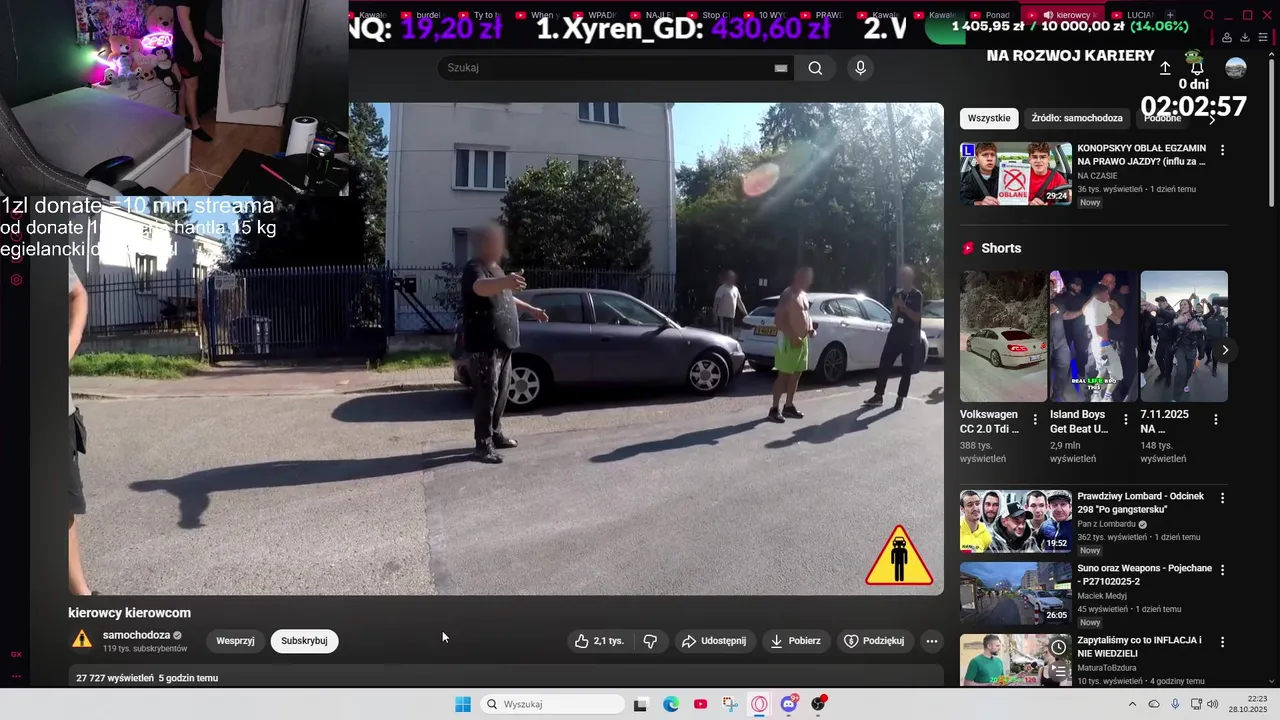
Task: Open the KONOPSKYY OBLAŁ EGZAMIN video thumbnail
Action: pyautogui.click(x=1016, y=174)
